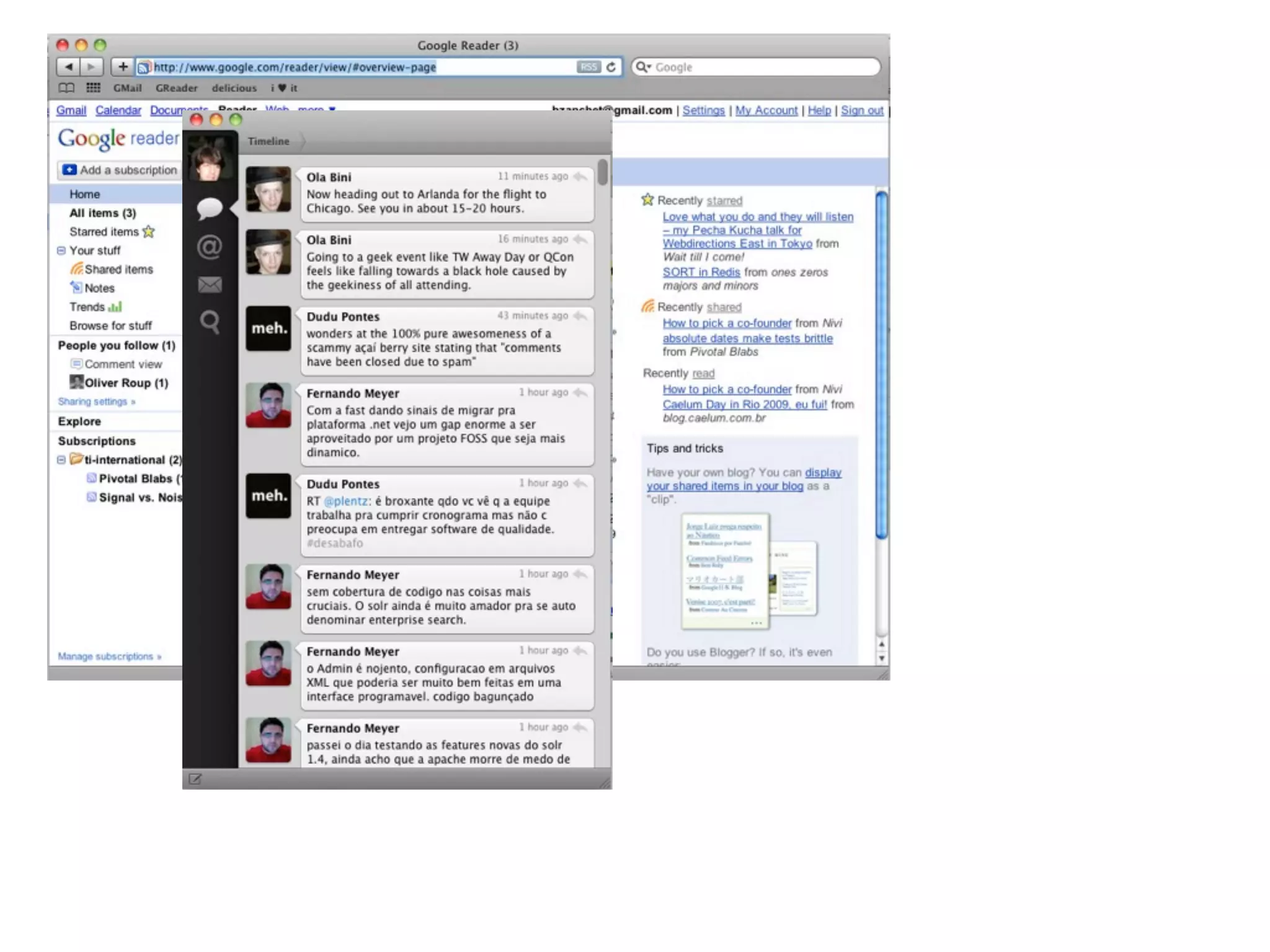
Task: Open the delicious bookmark bar item
Action: click(x=234, y=88)
